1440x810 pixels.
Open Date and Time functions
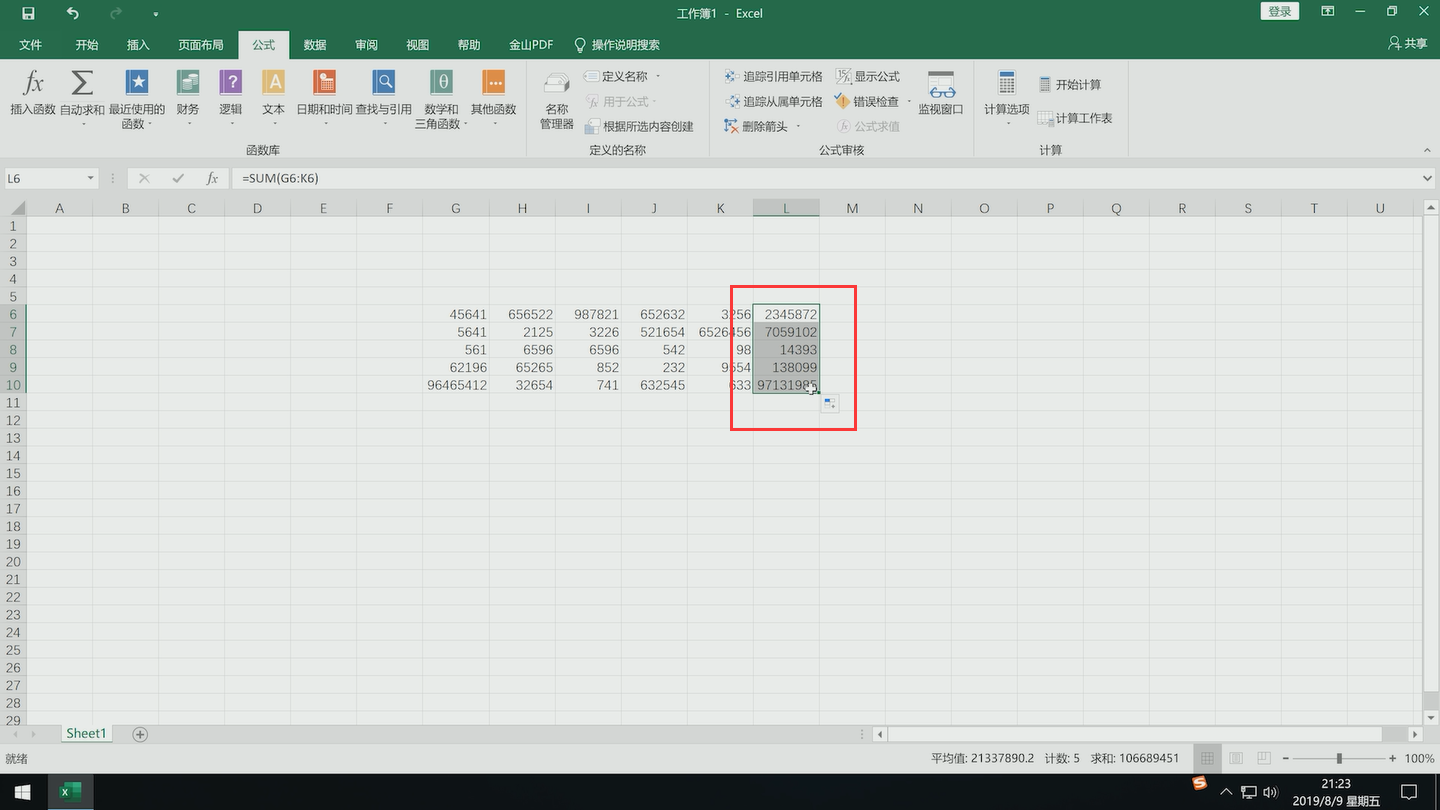pos(324,95)
